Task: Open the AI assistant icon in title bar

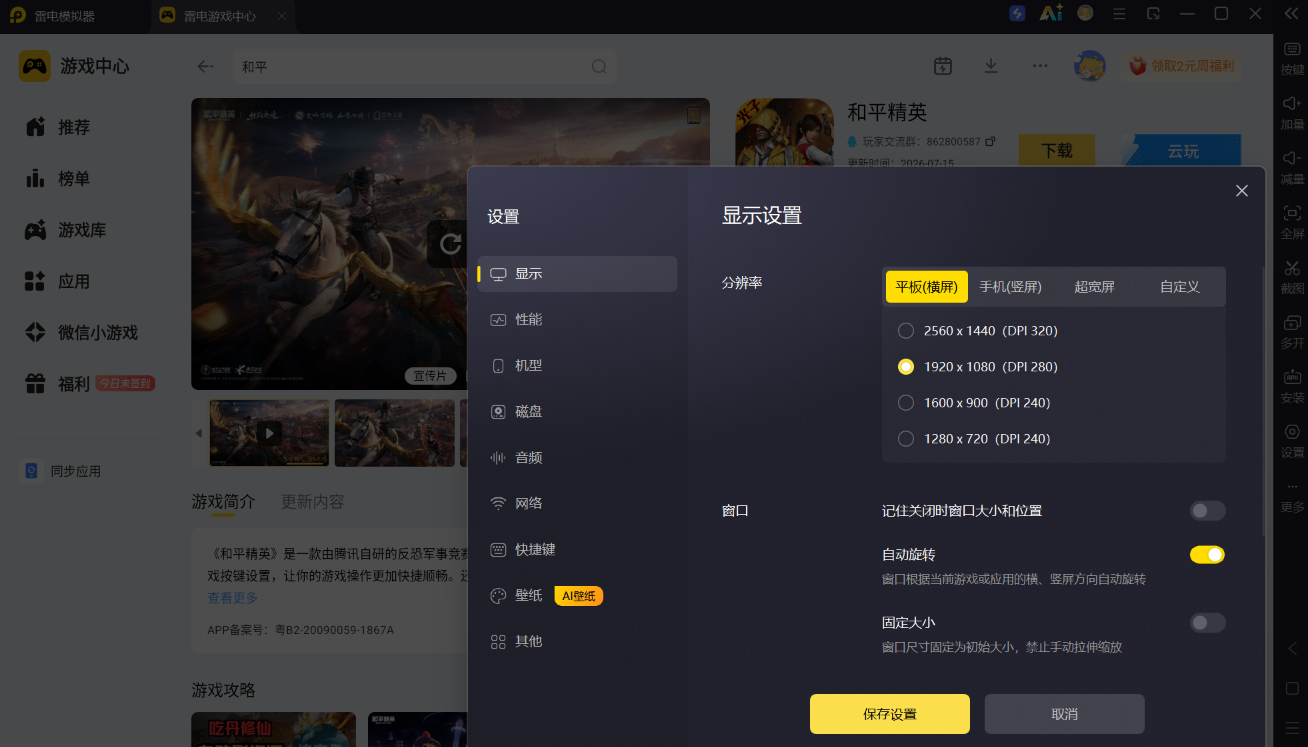Action: click(x=1051, y=14)
